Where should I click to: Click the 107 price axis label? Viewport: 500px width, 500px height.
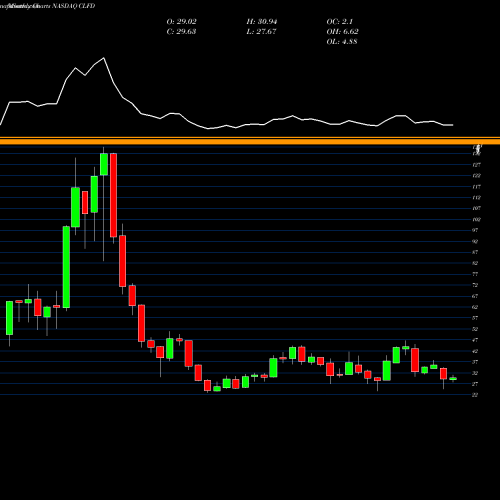click(x=477, y=208)
